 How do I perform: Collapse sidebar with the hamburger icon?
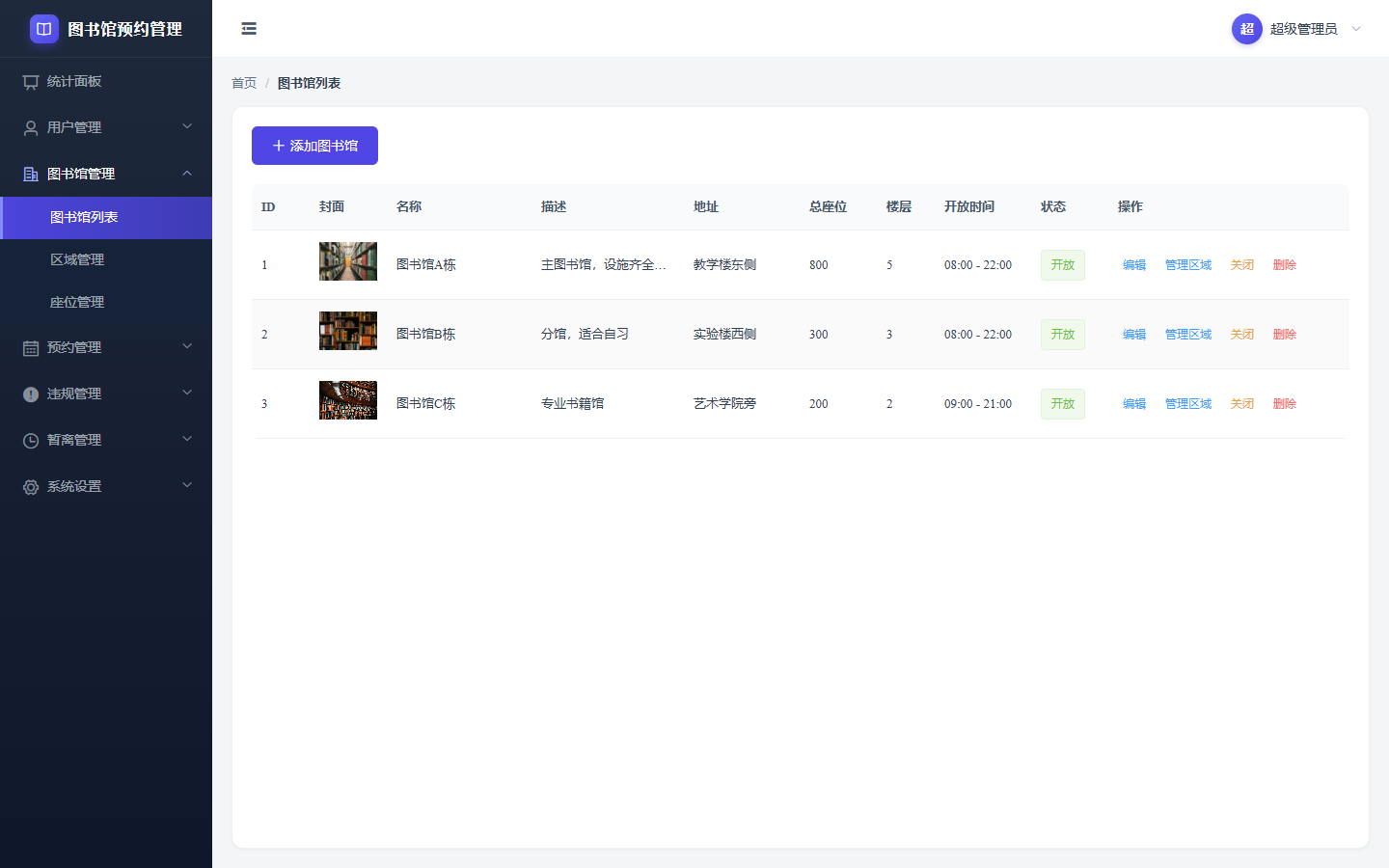pyautogui.click(x=249, y=29)
